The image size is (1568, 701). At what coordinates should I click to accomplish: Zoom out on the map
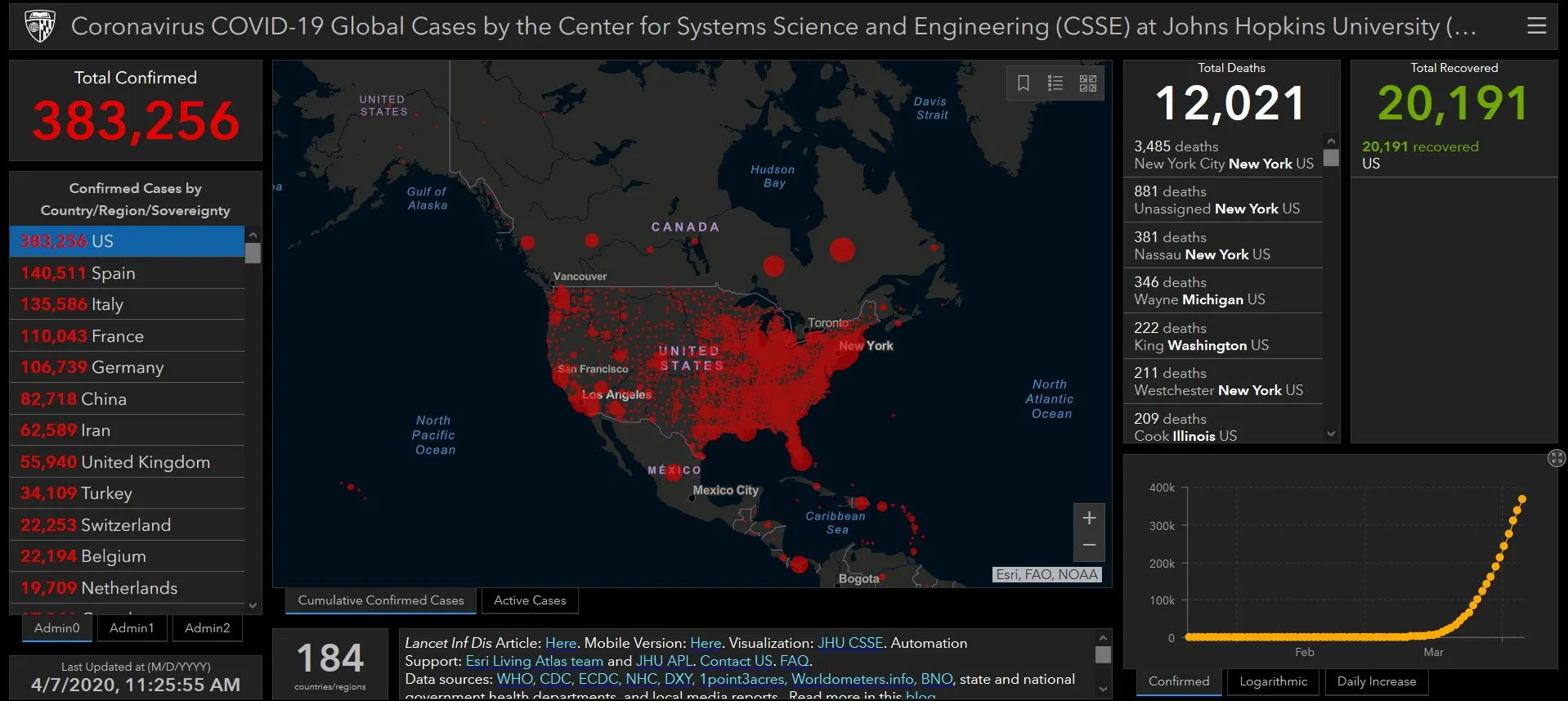click(x=1089, y=545)
